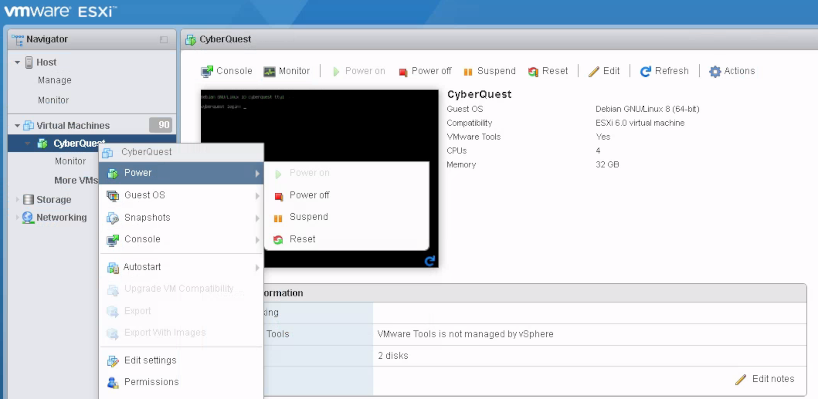Expand the Networking tree node
This screenshot has height=399, width=818.
point(17,217)
